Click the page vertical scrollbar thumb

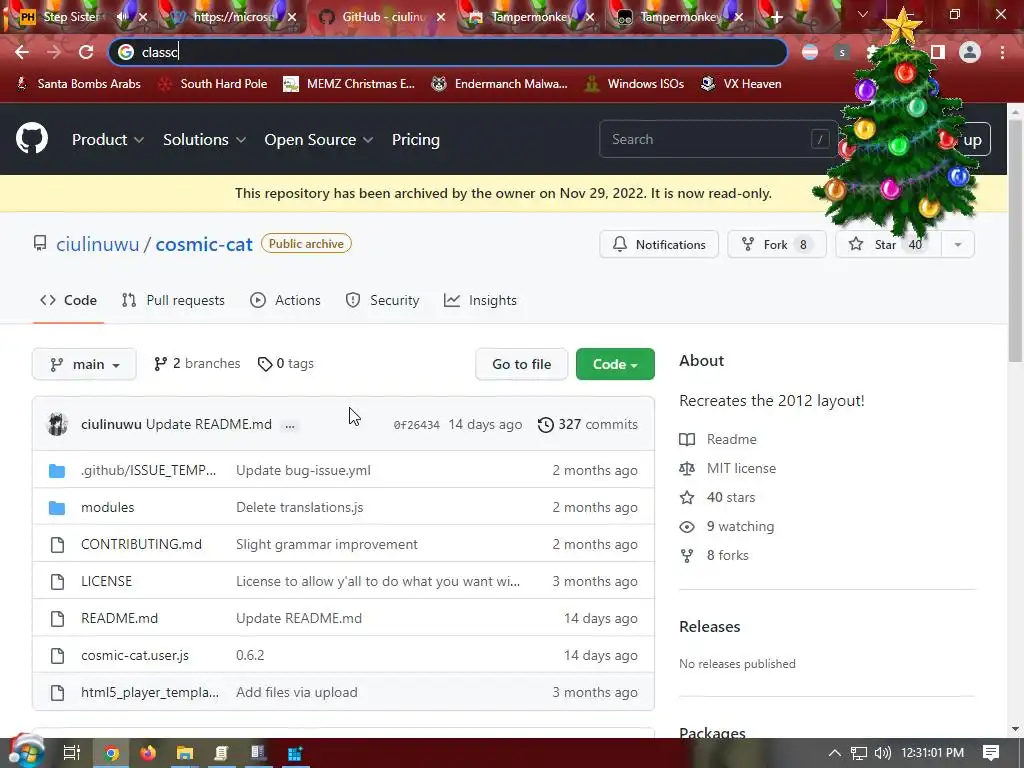[1015, 240]
